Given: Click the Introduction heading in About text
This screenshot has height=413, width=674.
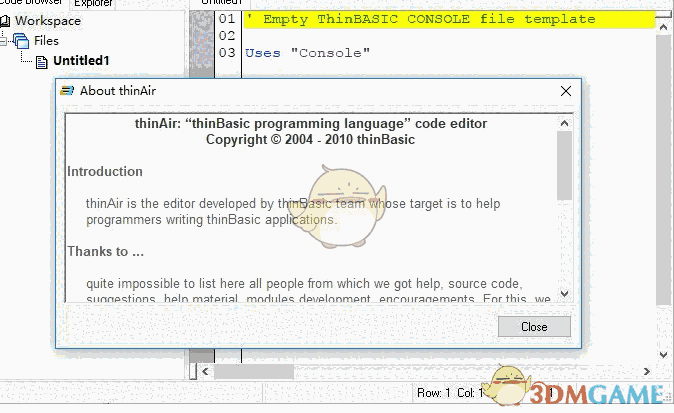Looking at the screenshot, I should point(105,171).
